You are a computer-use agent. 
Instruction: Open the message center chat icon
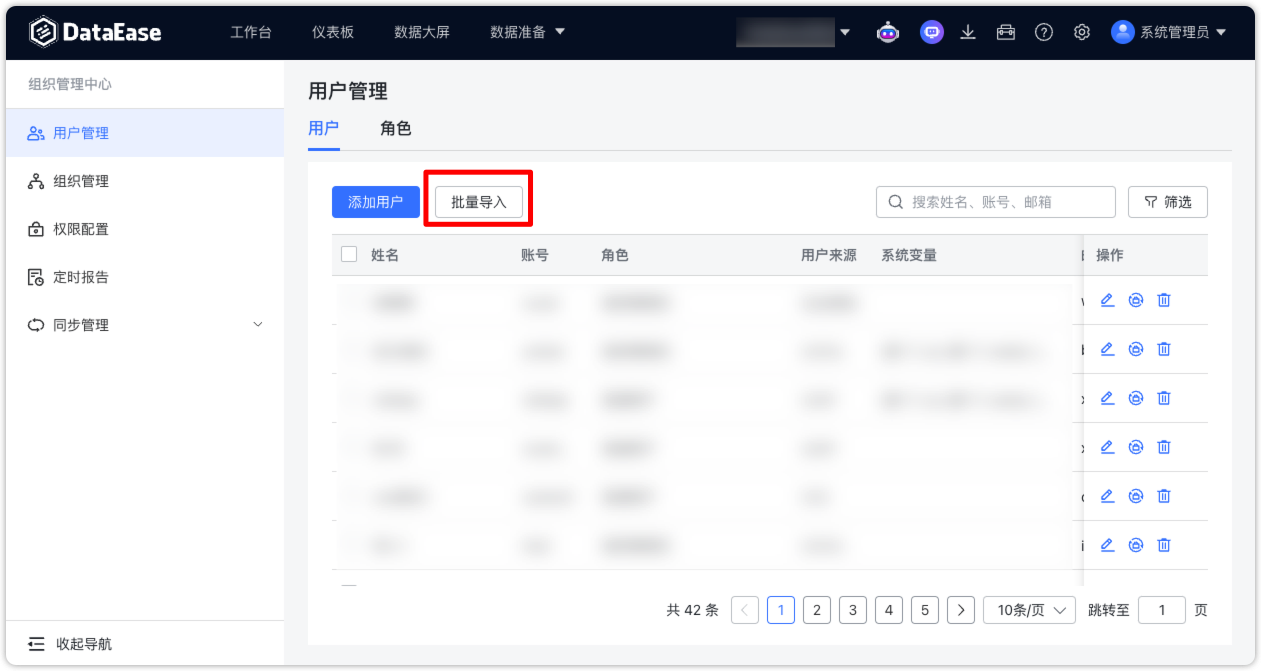click(x=931, y=32)
